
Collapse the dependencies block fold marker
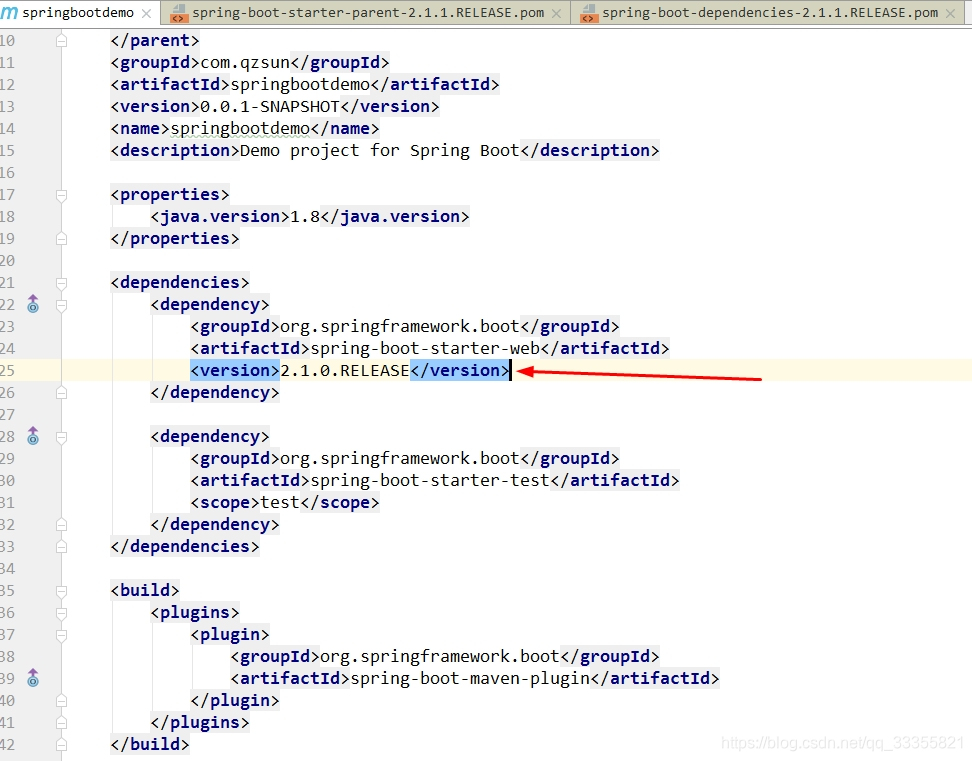[x=61, y=283]
